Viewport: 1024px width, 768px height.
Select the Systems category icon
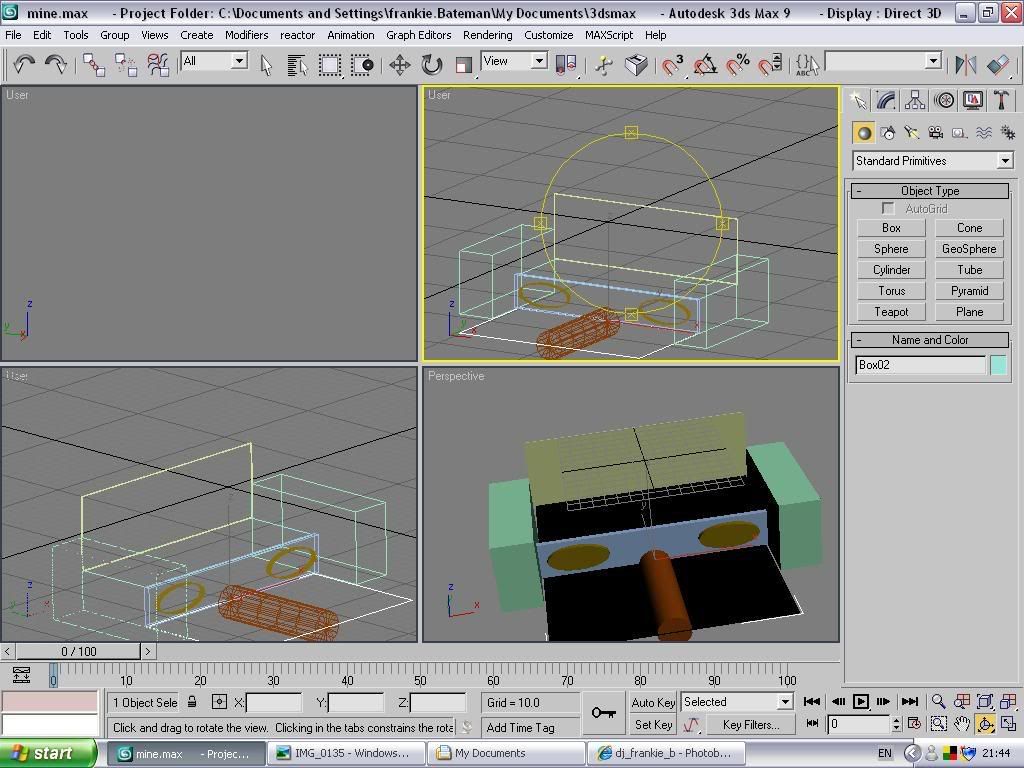1008,133
